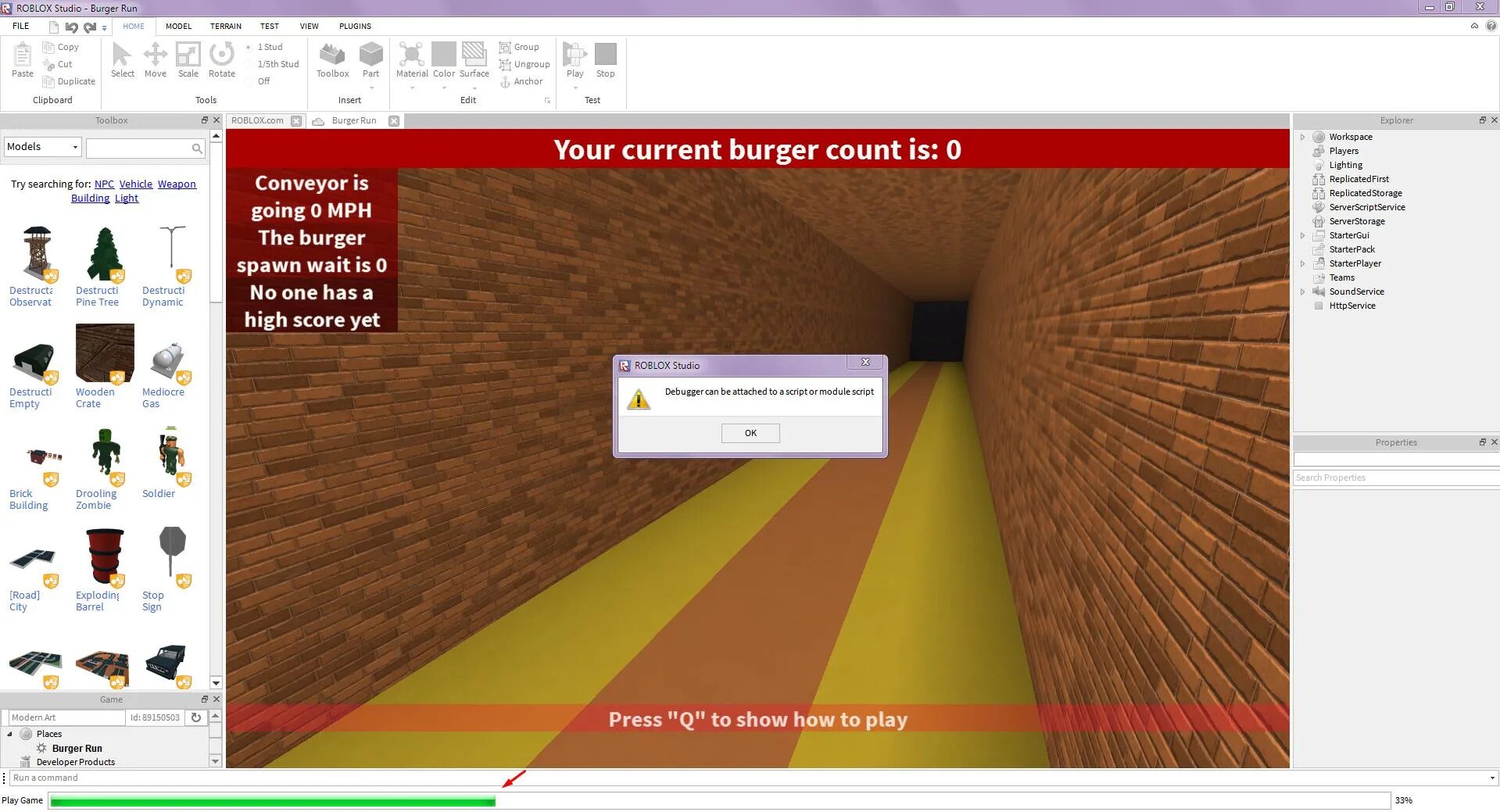The width and height of the screenshot is (1500, 812).
Task: Select the Off snapping option
Action: 258,81
